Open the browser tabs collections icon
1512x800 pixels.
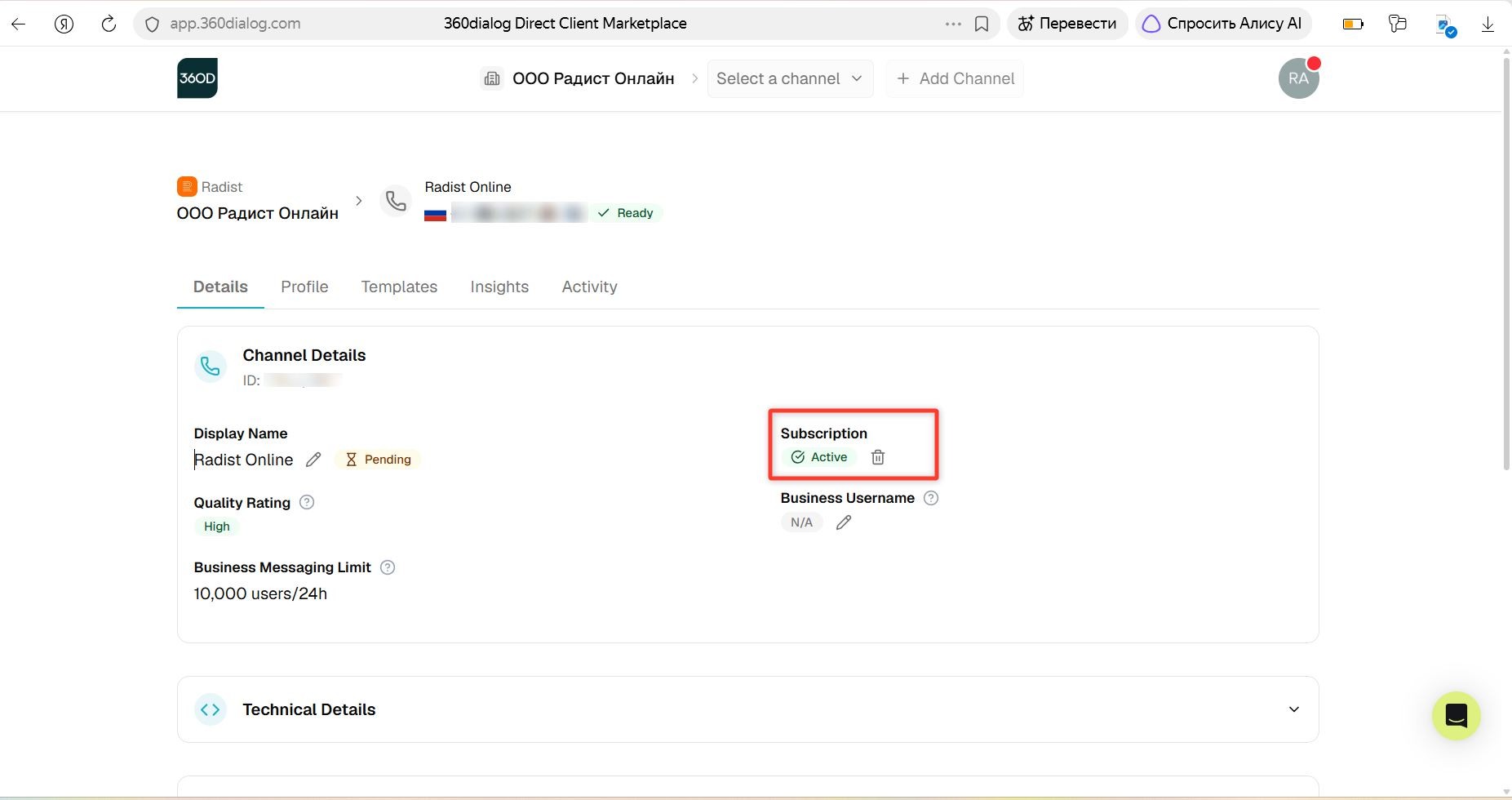(x=1398, y=24)
